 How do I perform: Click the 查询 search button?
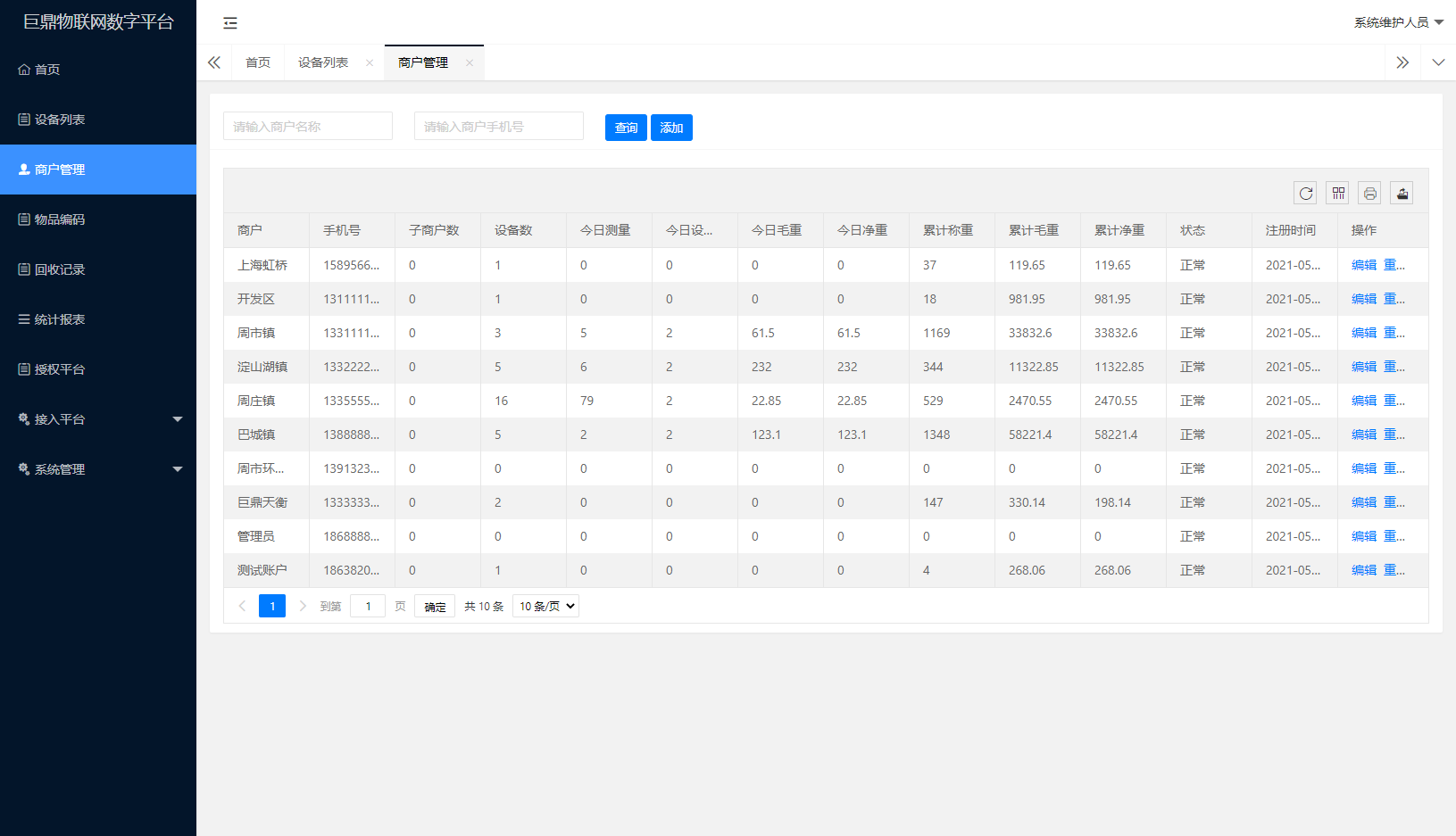pos(626,128)
